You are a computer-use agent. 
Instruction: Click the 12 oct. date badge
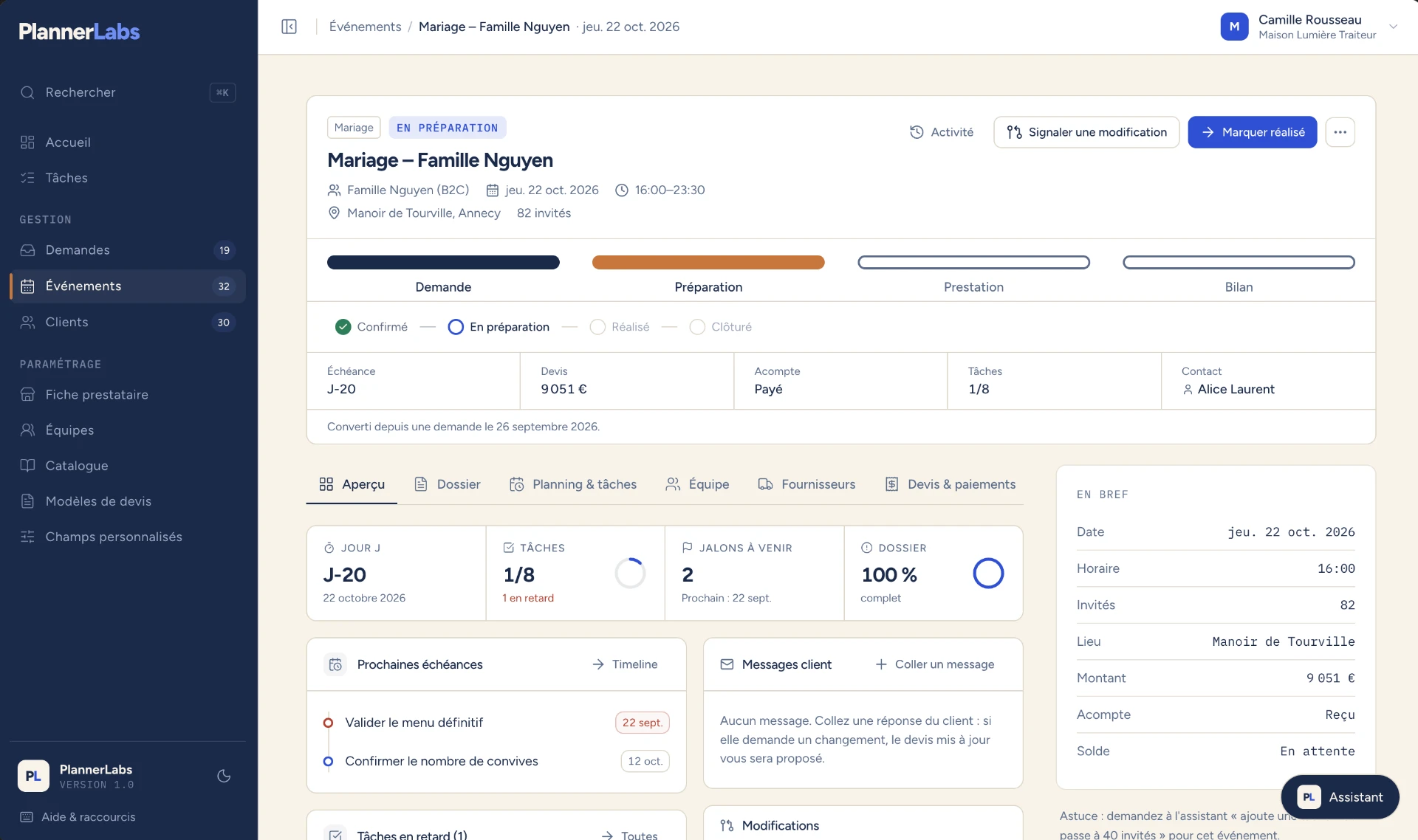[645, 761]
